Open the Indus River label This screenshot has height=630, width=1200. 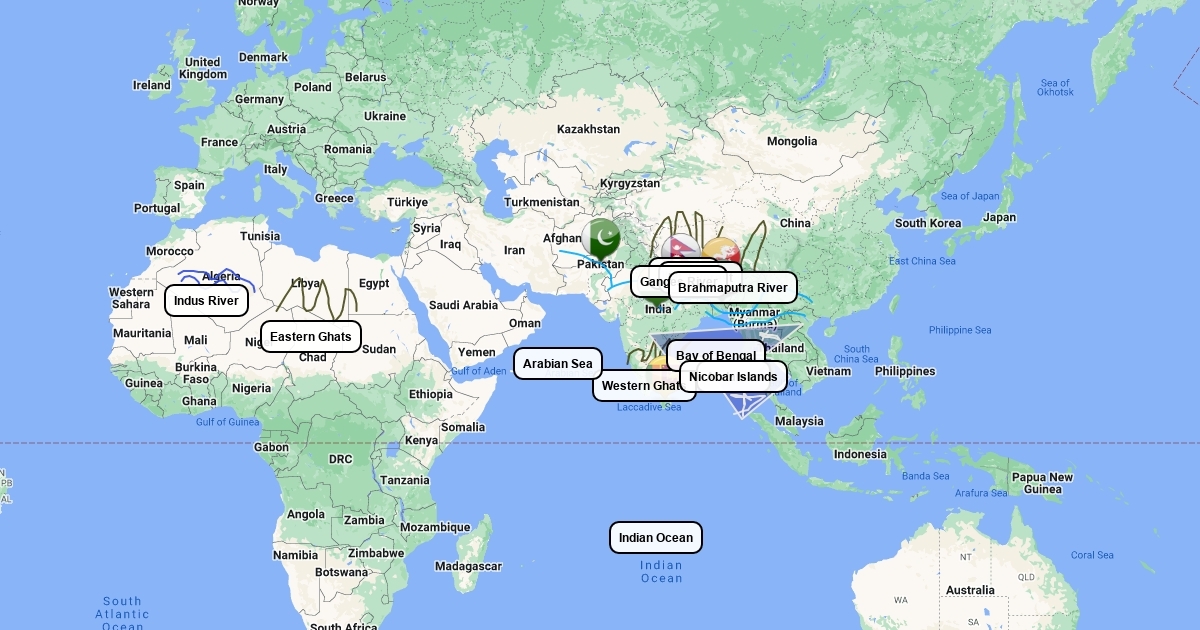206,300
